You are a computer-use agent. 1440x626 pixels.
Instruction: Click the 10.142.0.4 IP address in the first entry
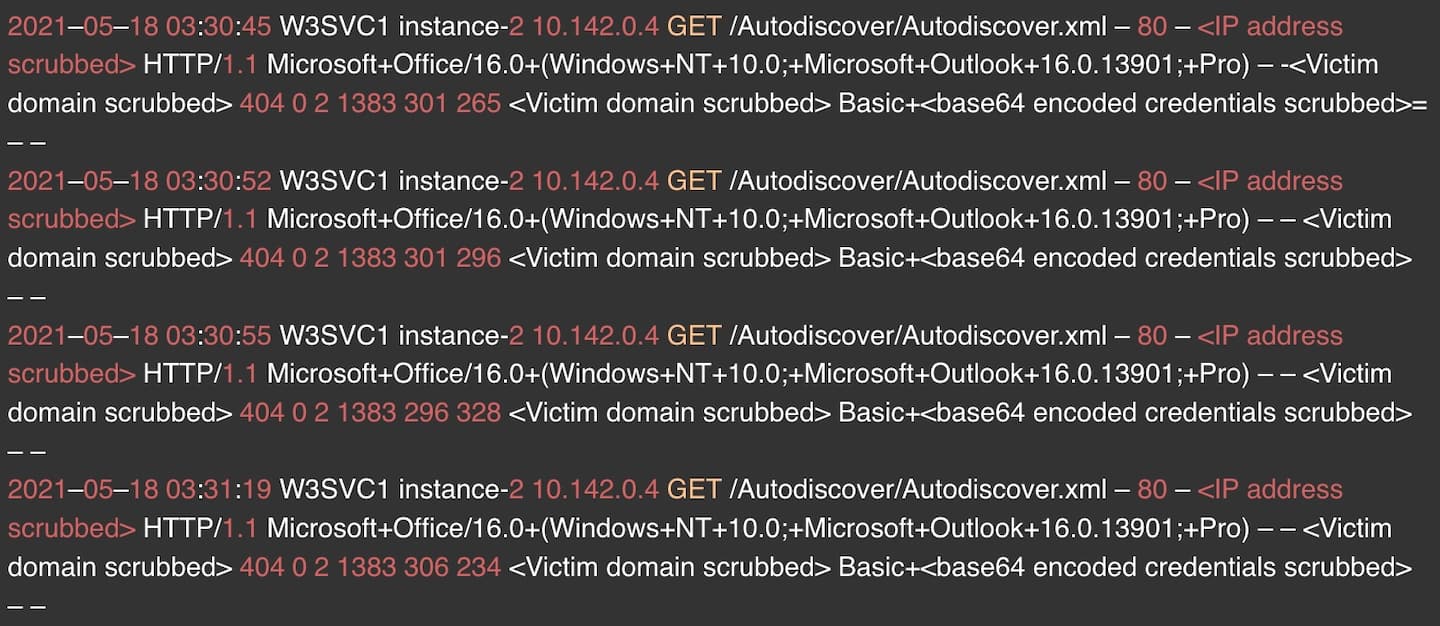pos(595,27)
